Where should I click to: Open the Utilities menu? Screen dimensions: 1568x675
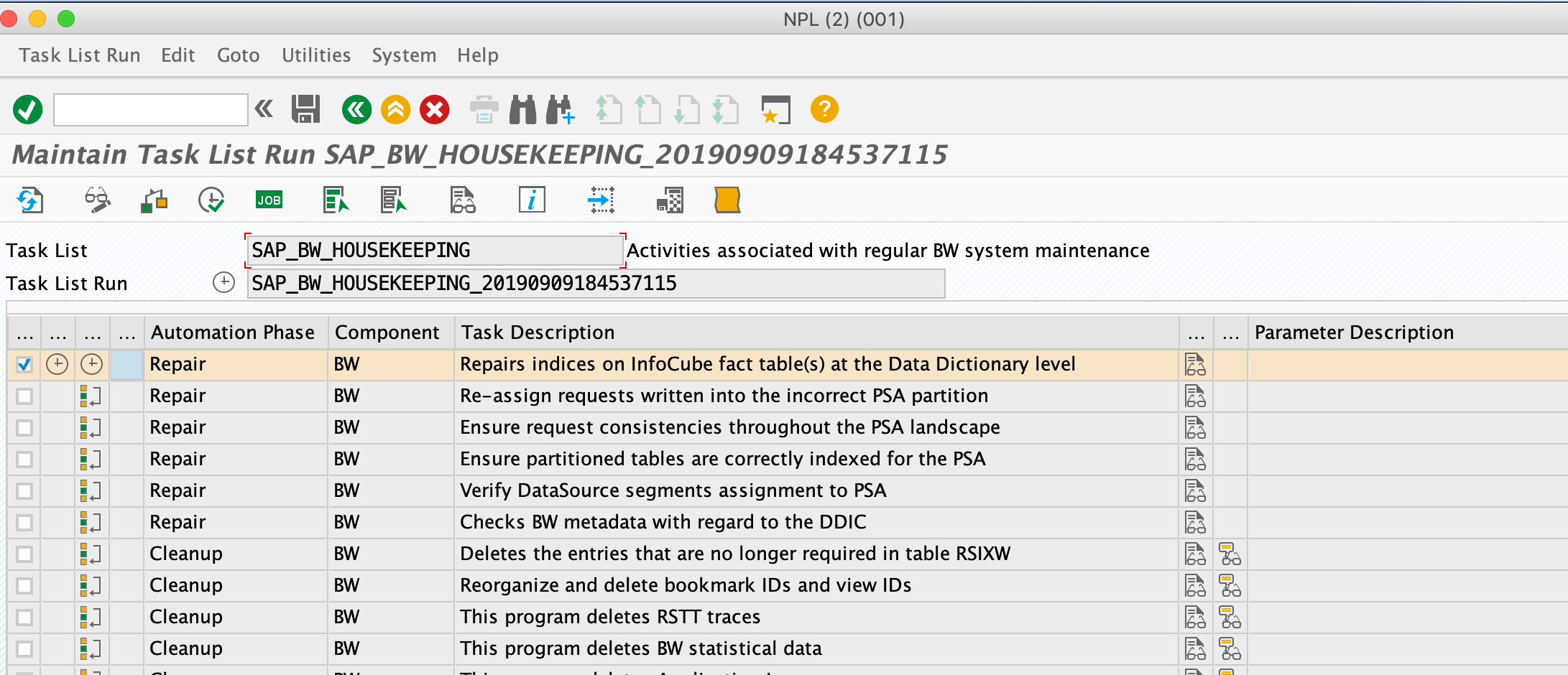(x=316, y=55)
